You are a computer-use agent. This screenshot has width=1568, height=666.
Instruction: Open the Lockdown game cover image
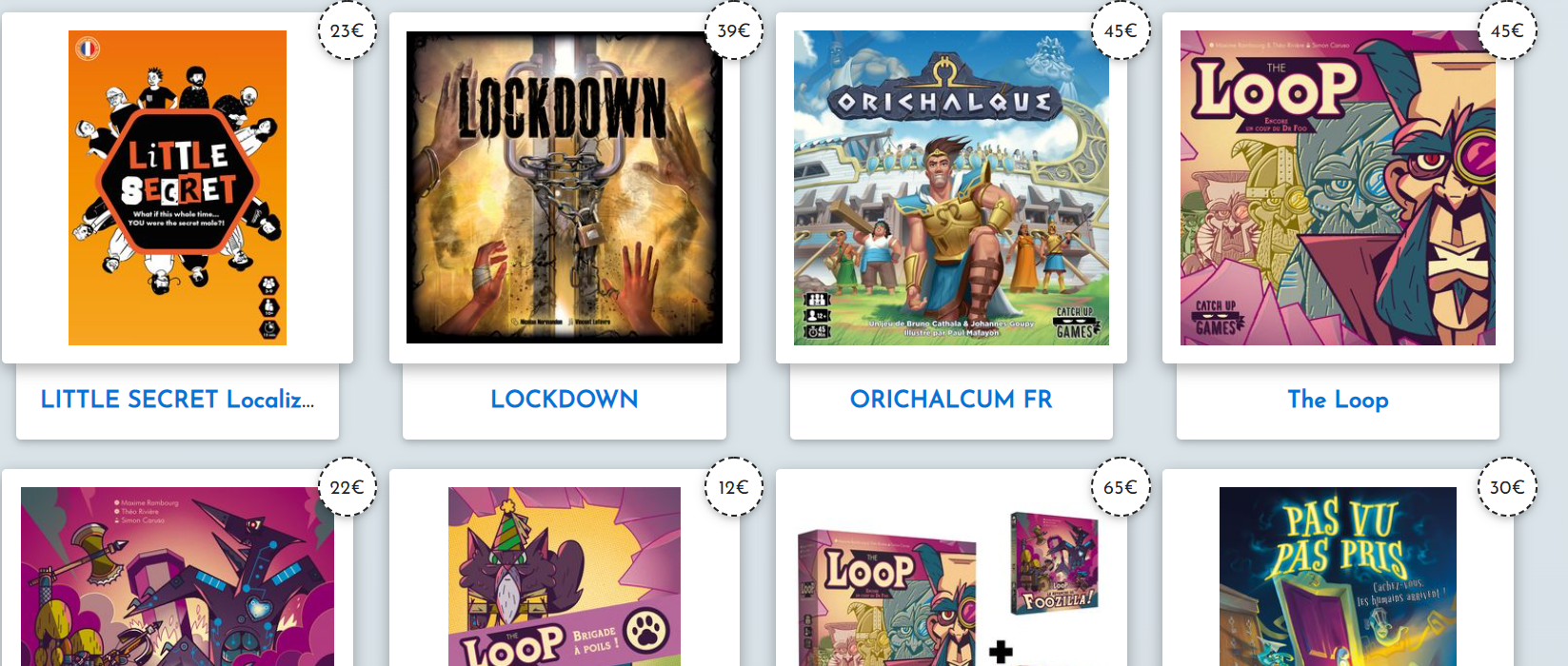coord(565,187)
